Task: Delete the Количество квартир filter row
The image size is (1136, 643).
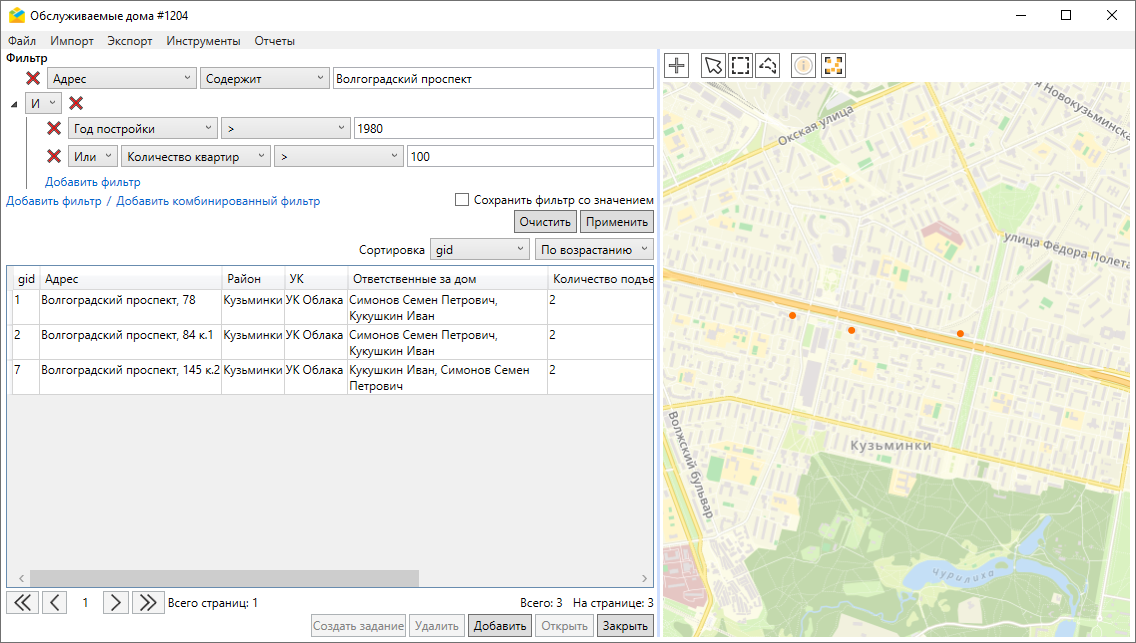Action: (55, 156)
